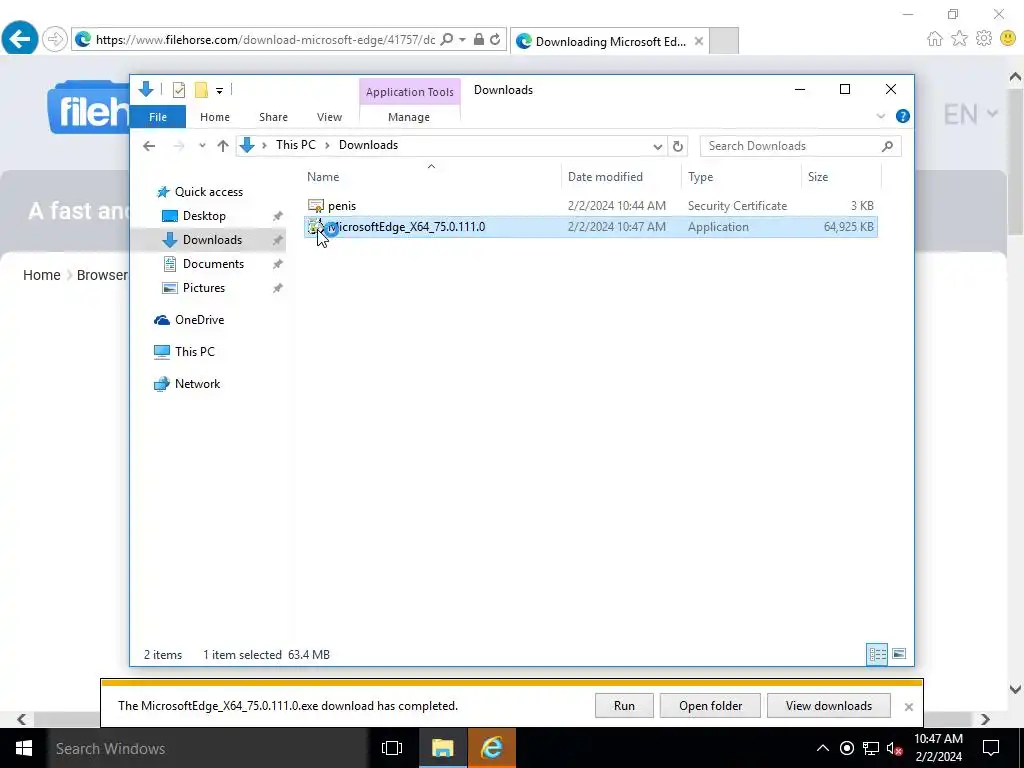This screenshot has height=768, width=1024.
Task: Click the Search Downloads field
Action: click(800, 146)
